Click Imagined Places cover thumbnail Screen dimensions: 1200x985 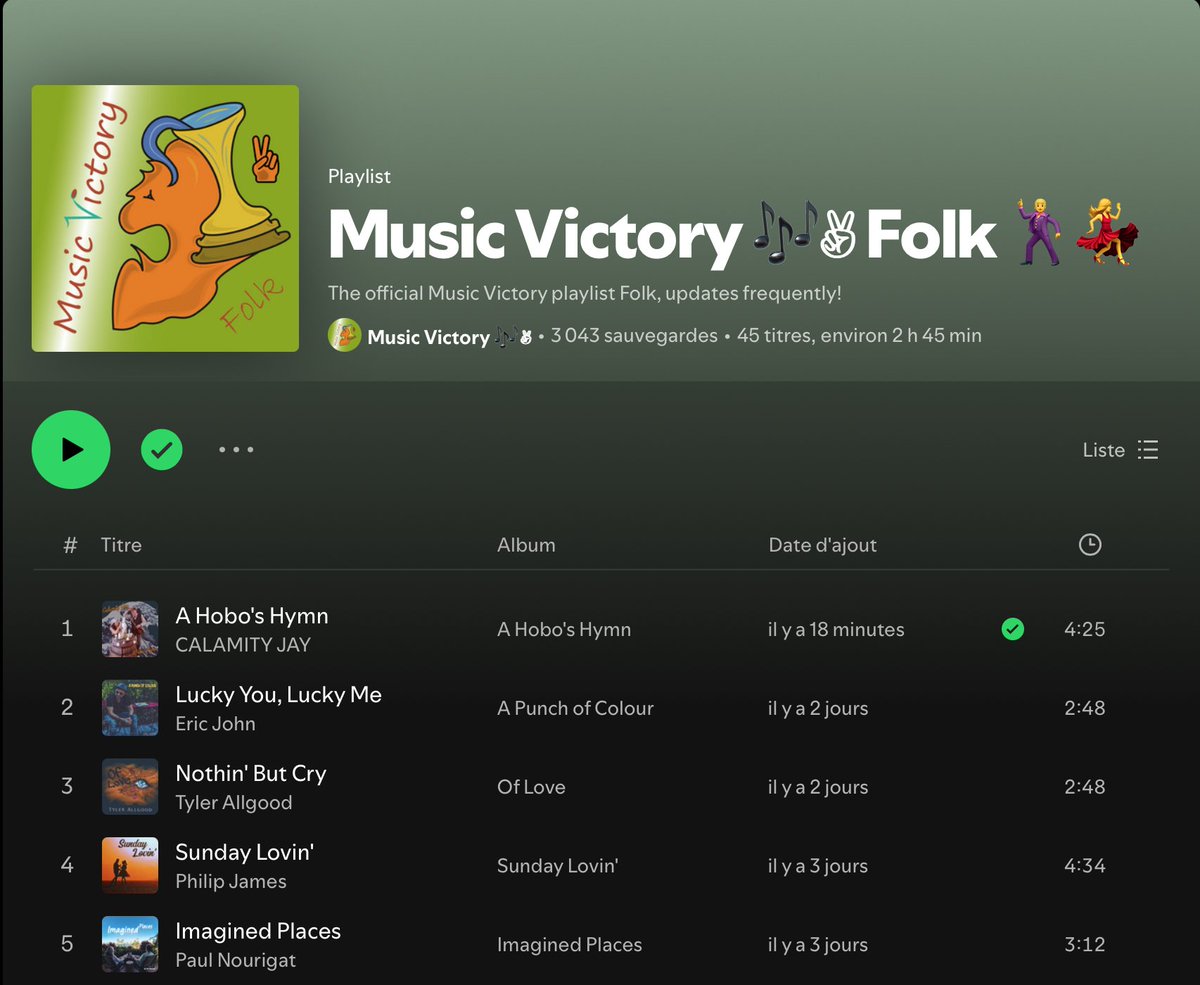point(130,945)
